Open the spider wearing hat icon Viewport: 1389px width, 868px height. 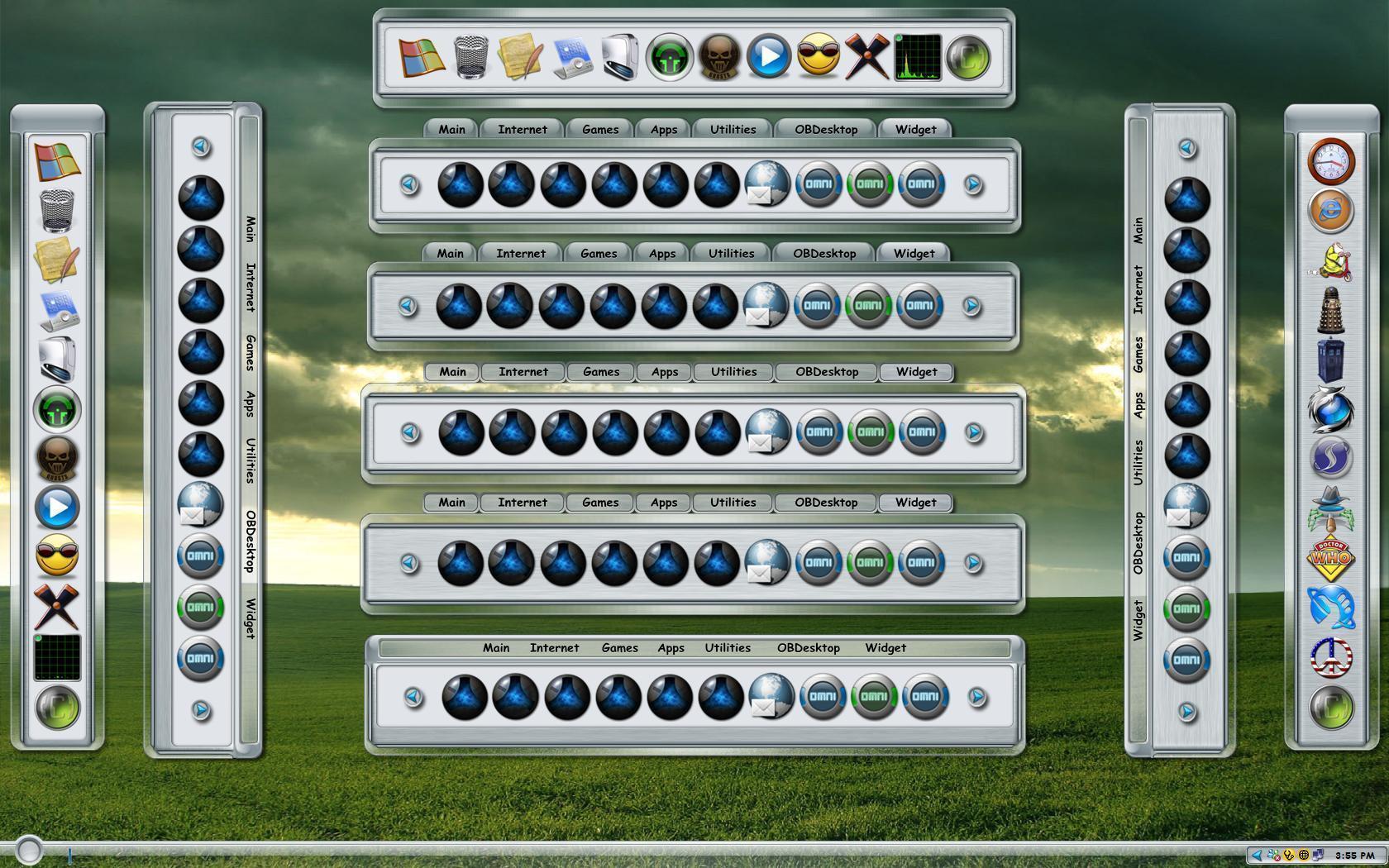[1331, 508]
